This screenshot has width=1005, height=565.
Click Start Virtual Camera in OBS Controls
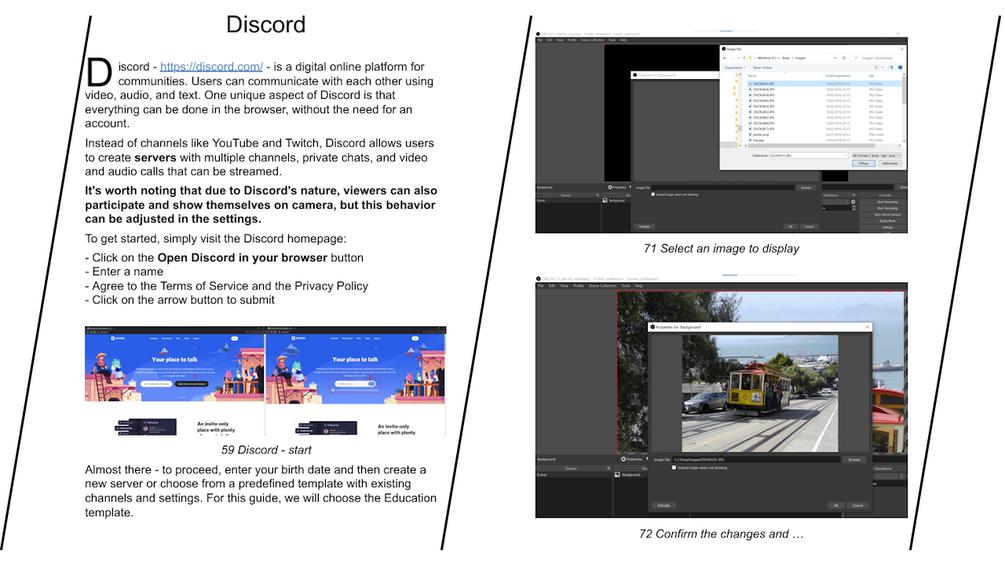pos(888,215)
